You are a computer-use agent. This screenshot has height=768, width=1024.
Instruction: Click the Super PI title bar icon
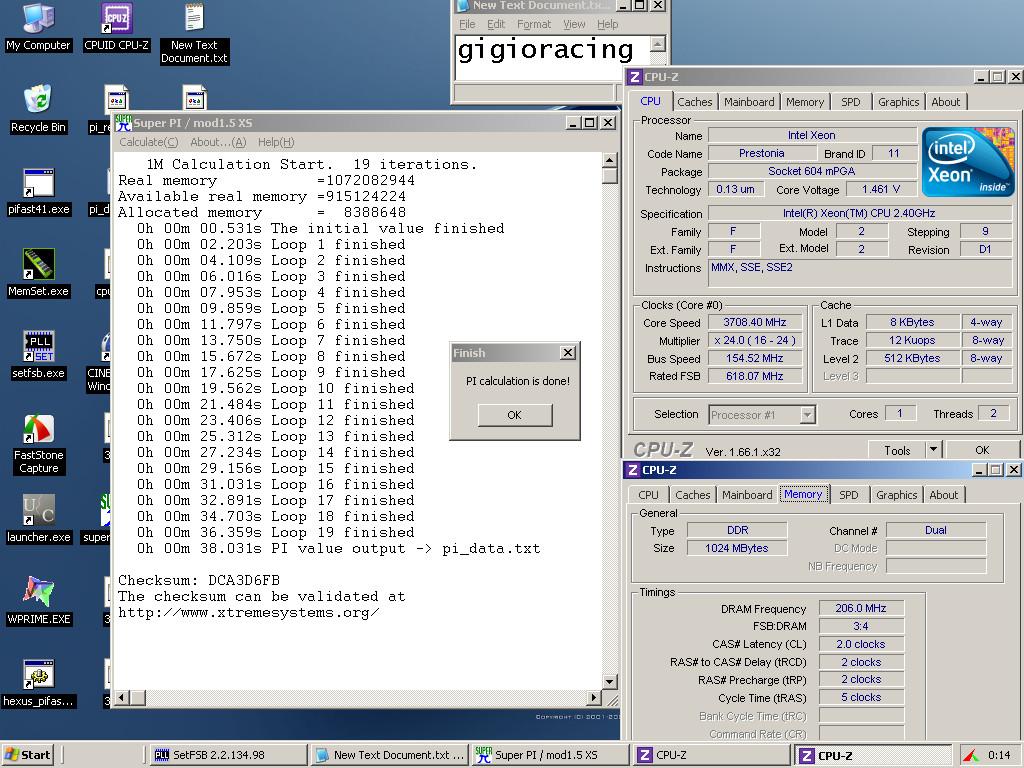click(123, 123)
